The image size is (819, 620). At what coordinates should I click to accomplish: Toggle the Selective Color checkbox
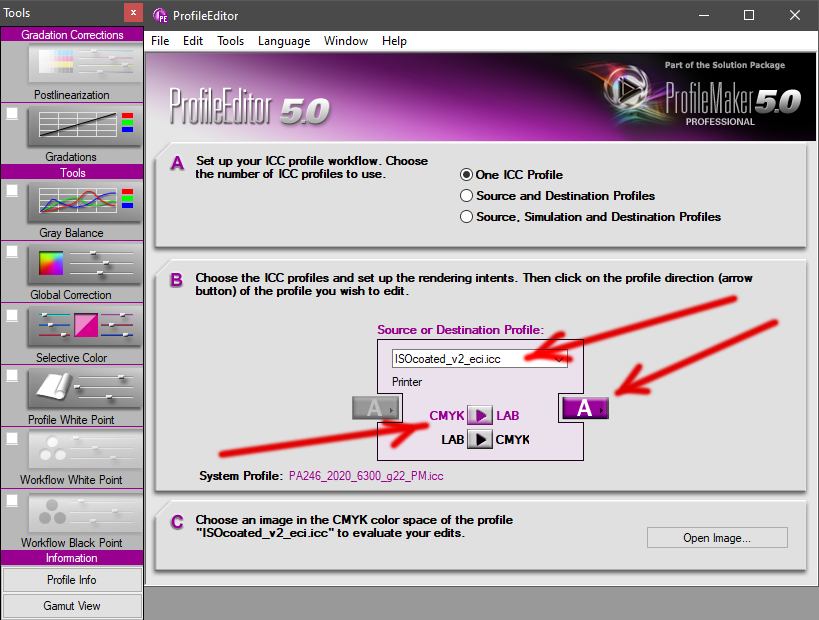[12, 315]
